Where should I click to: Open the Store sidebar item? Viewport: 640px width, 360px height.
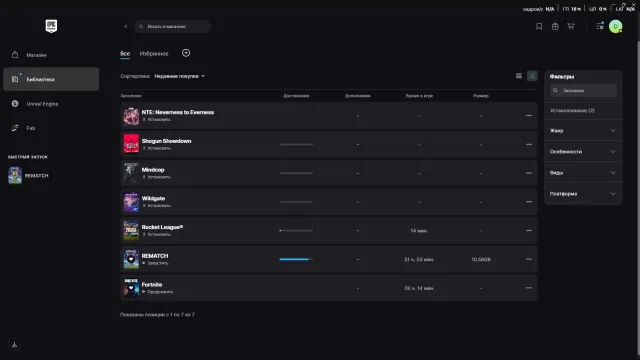click(51, 55)
